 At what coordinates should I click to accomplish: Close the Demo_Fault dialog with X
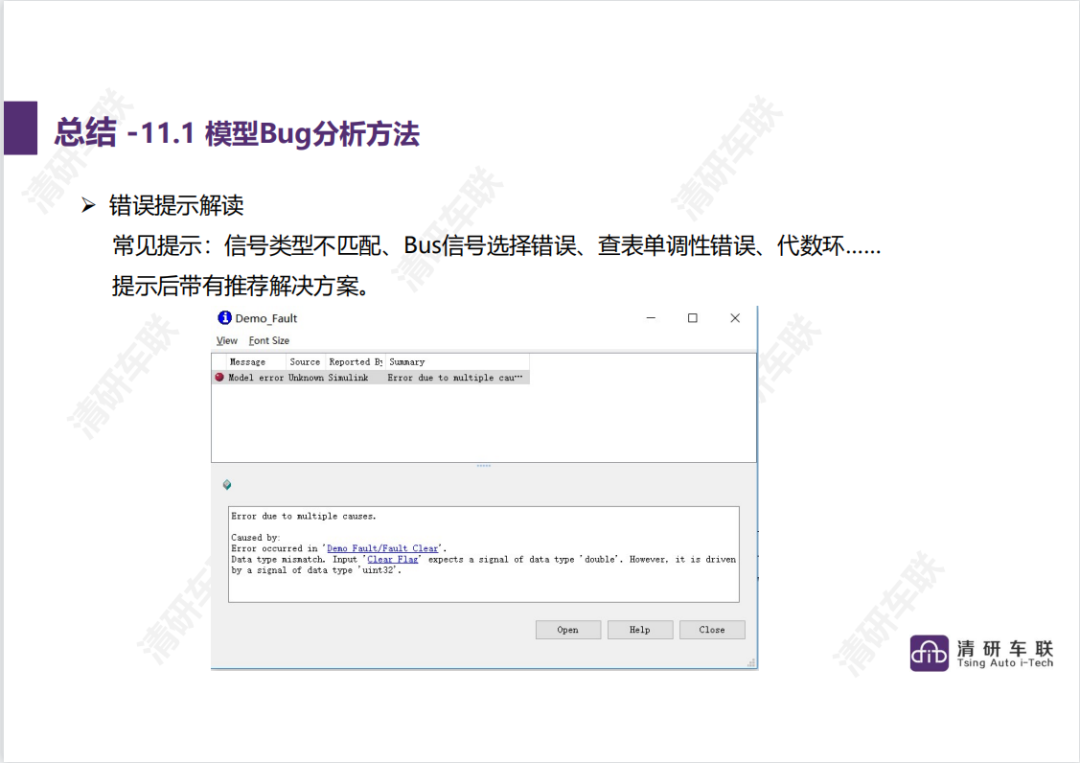(x=735, y=318)
